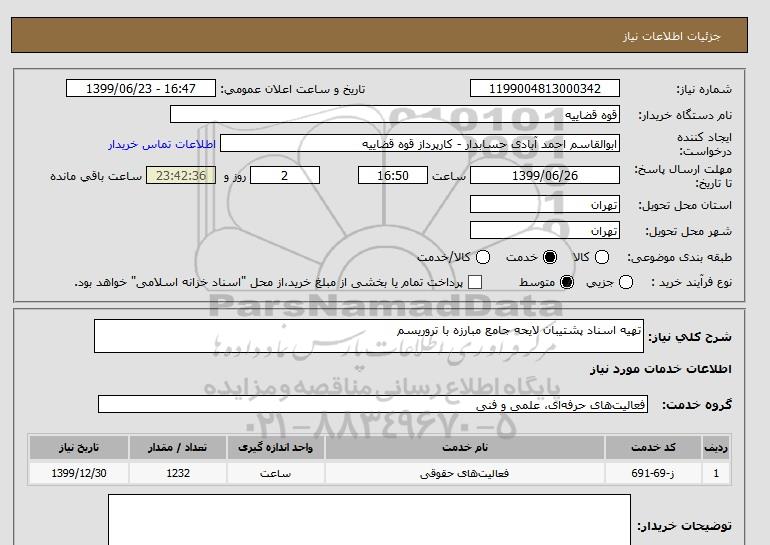The width and height of the screenshot is (770, 545).
Task: Click the general need description text box
Action: 369,336
